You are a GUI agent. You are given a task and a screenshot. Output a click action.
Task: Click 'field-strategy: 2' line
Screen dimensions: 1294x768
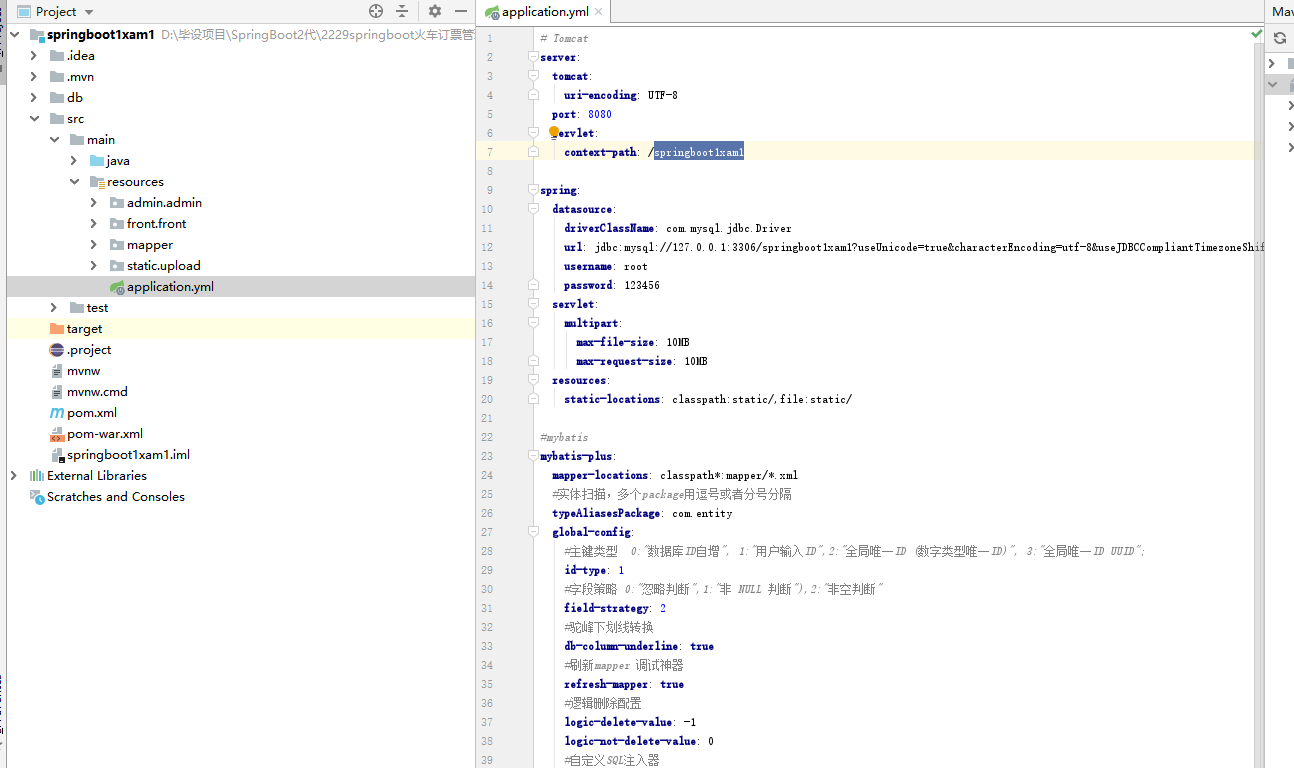click(x=615, y=608)
